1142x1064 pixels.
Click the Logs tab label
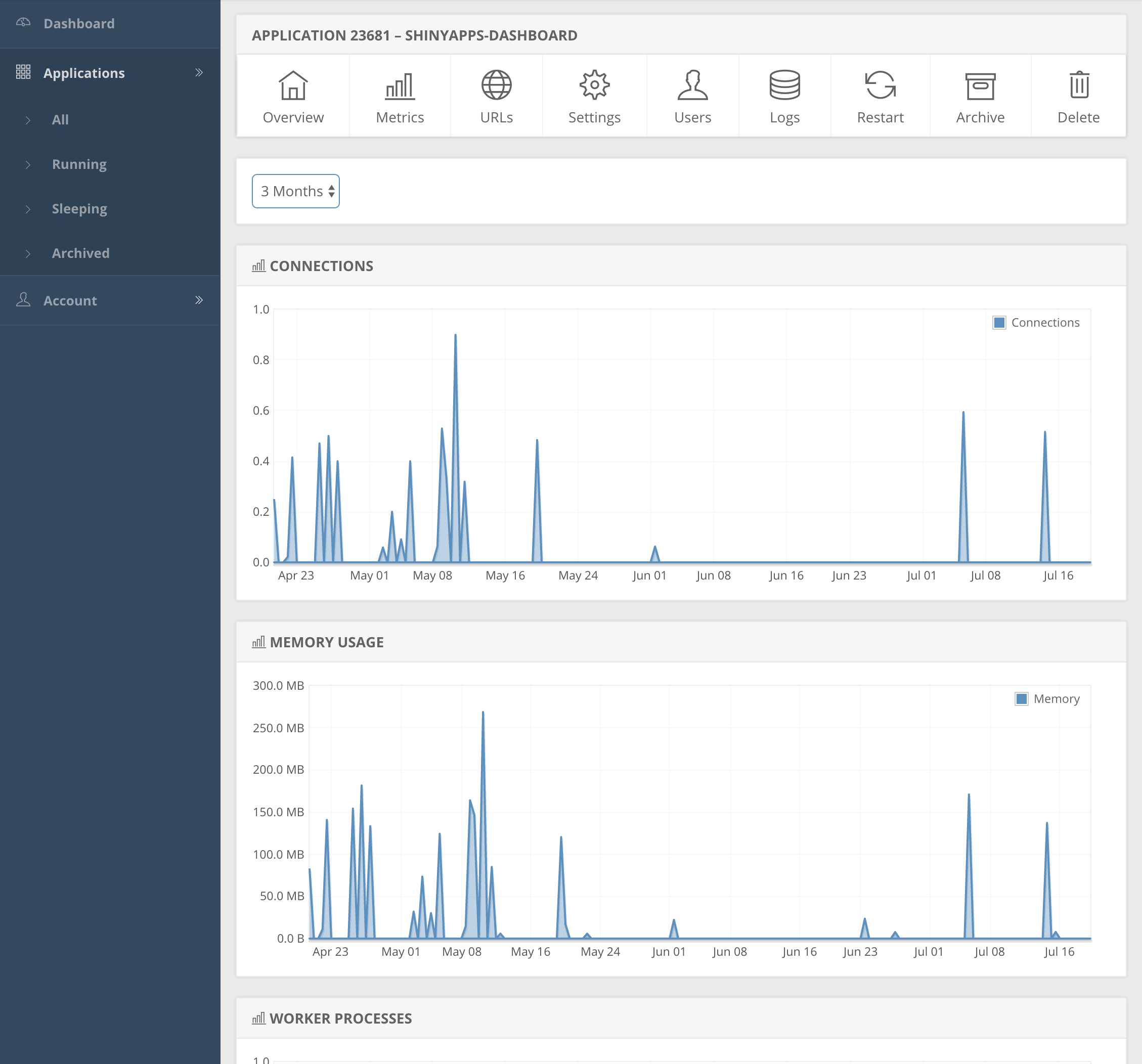(x=785, y=118)
